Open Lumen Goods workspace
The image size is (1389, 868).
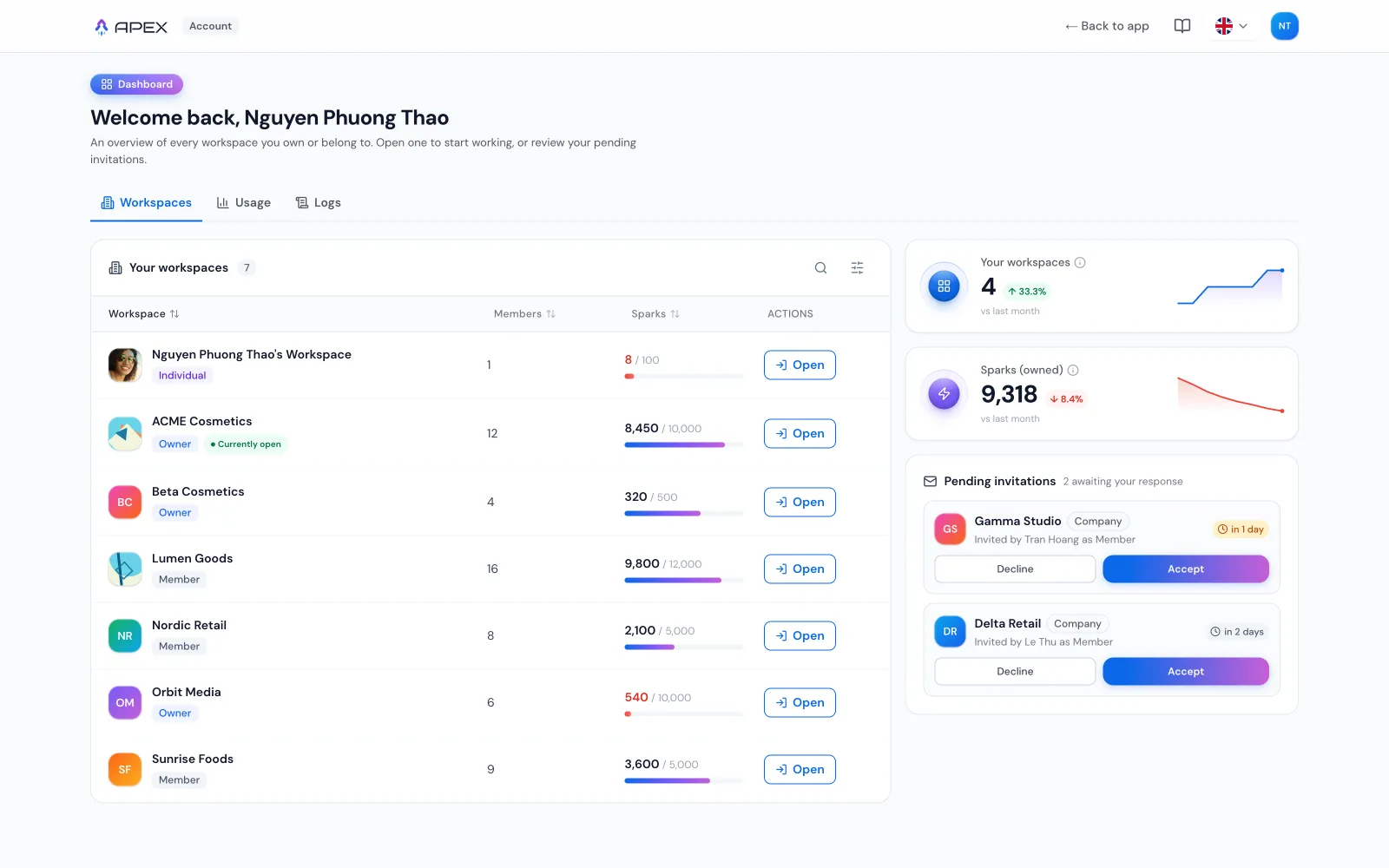click(x=800, y=569)
